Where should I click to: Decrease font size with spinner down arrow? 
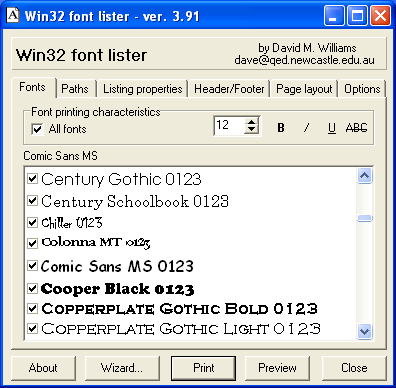[252, 130]
